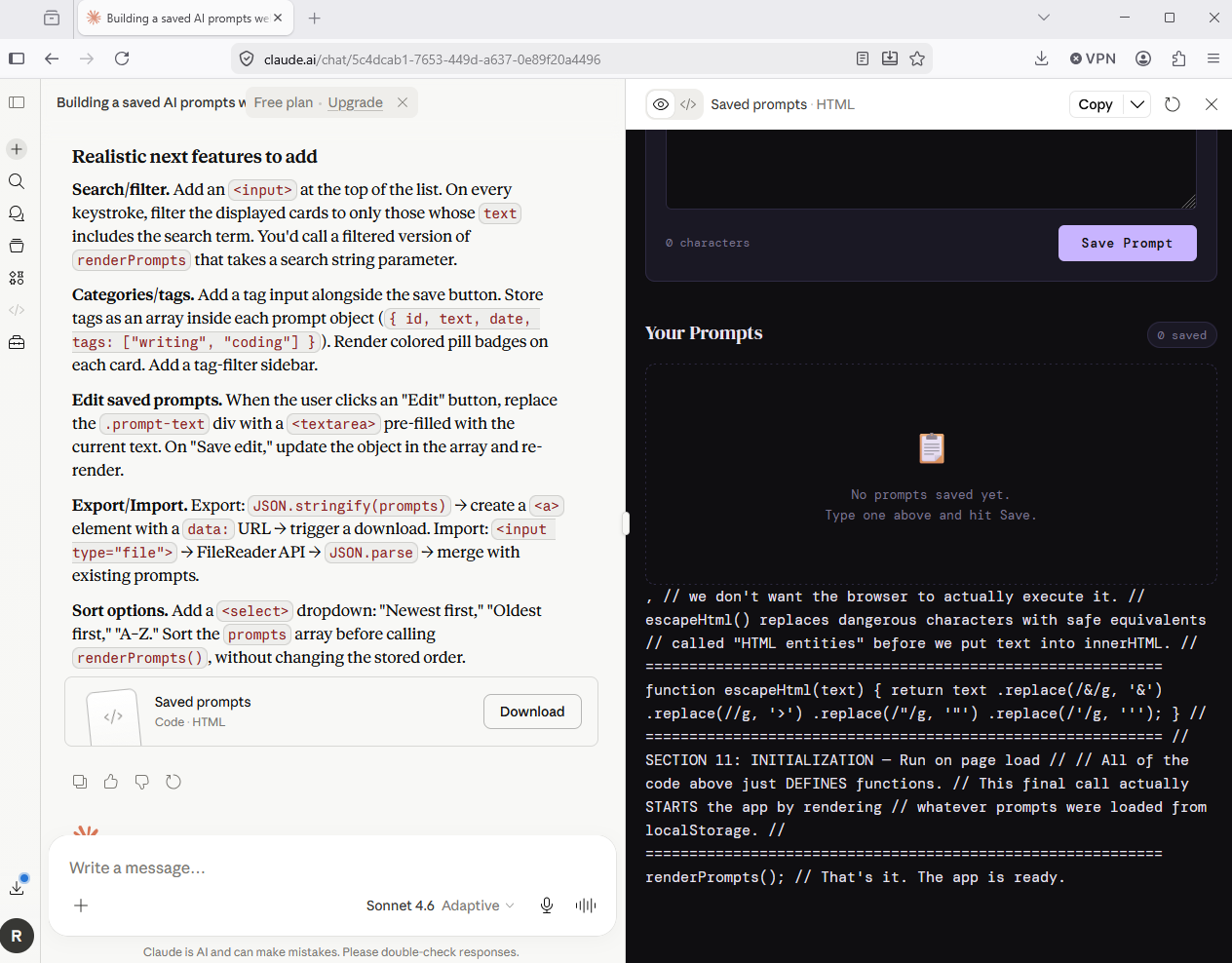Toggle the VPN button
Screen dimensions: 1232x963
click(x=1093, y=58)
